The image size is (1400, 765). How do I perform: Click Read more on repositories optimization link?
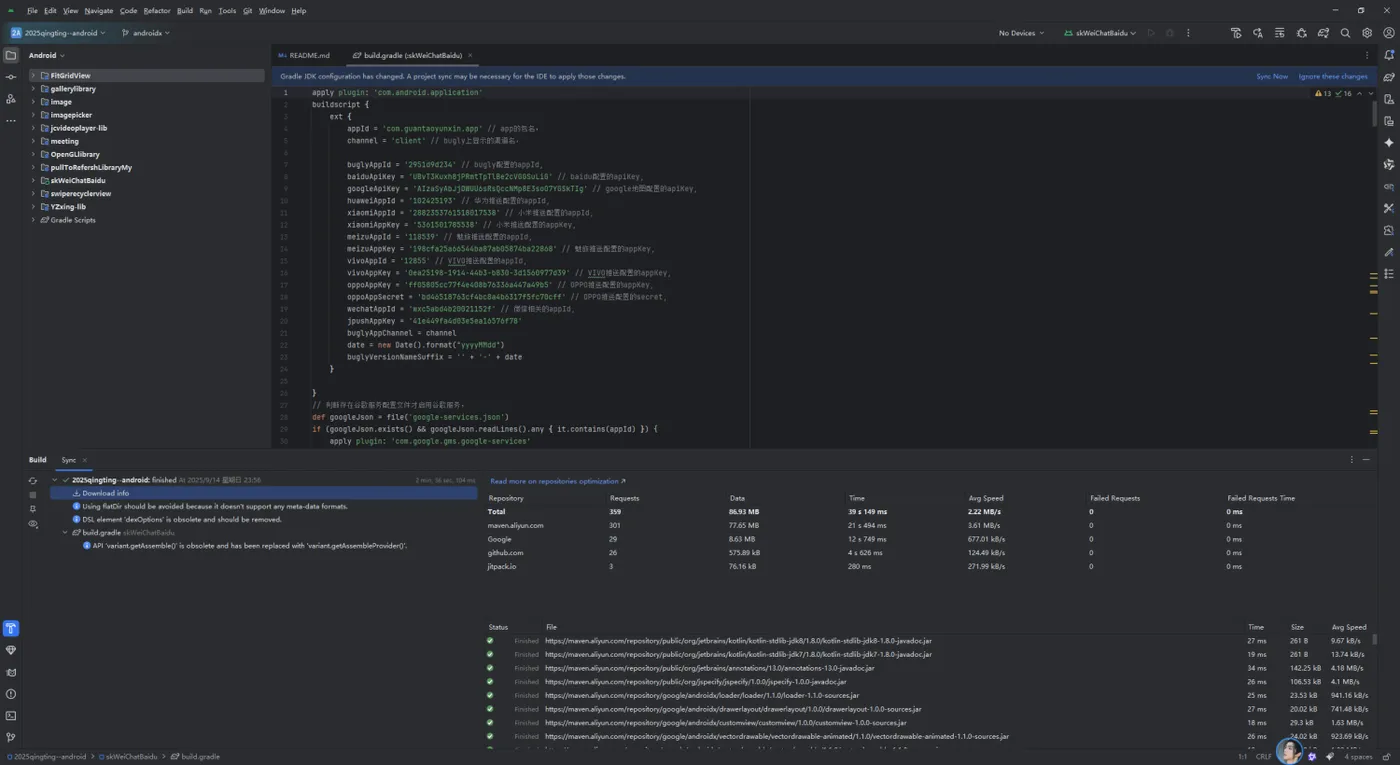click(x=558, y=481)
